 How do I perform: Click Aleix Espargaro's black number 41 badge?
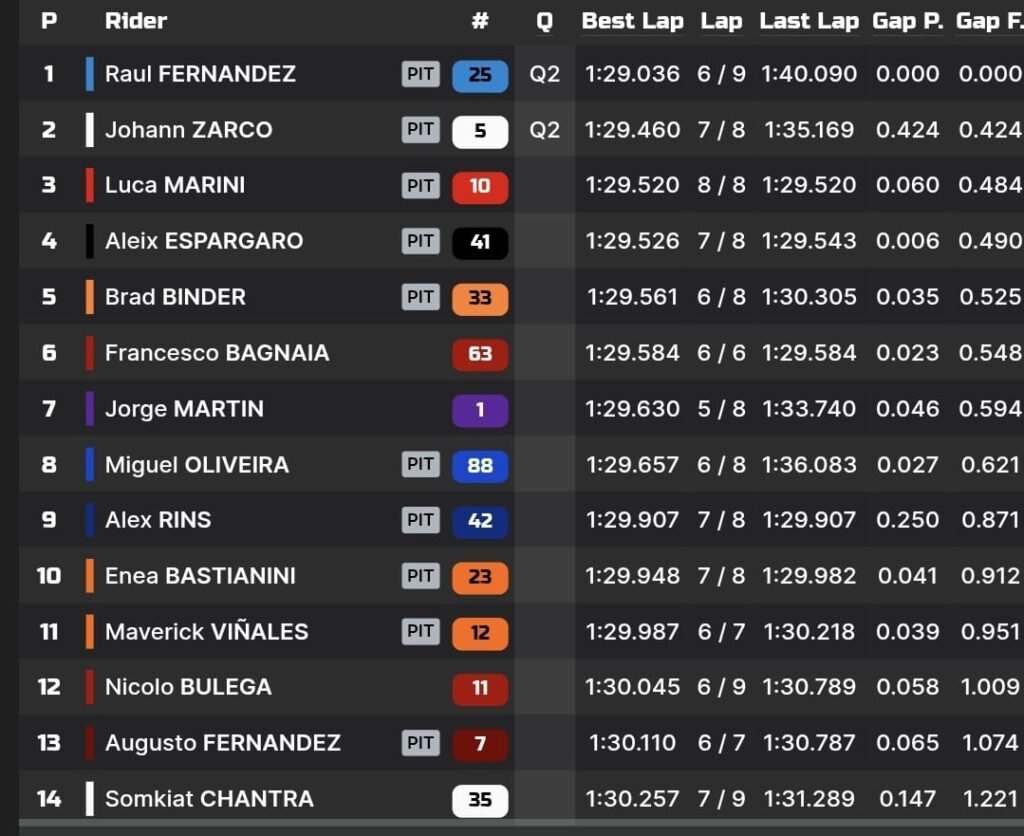[480, 242]
